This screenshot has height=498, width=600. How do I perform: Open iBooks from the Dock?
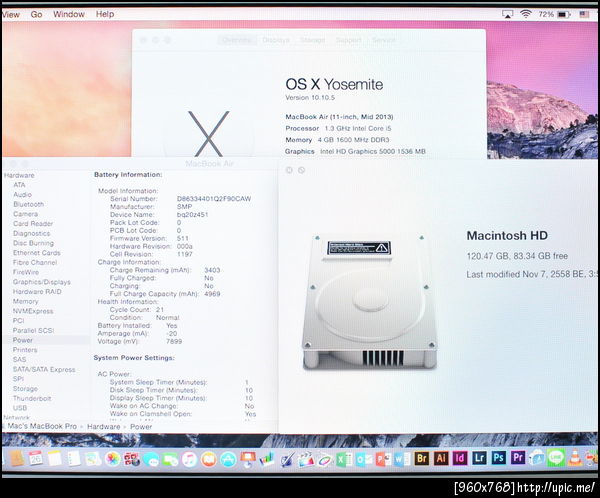click(209, 459)
